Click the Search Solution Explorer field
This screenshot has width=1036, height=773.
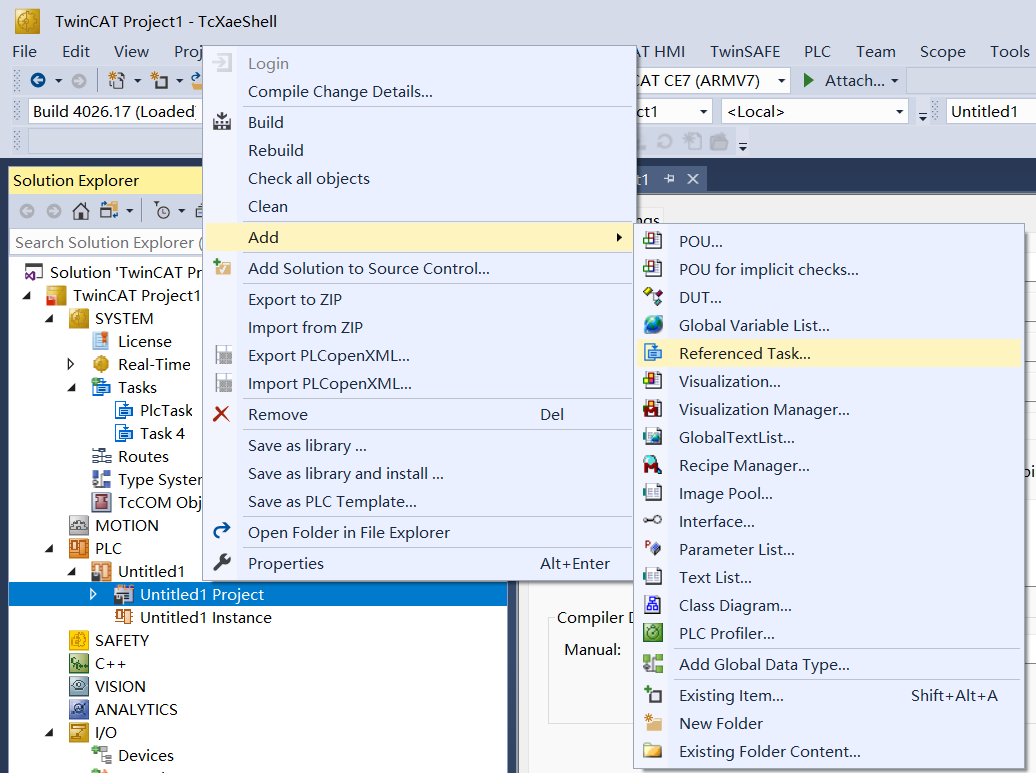pos(107,242)
